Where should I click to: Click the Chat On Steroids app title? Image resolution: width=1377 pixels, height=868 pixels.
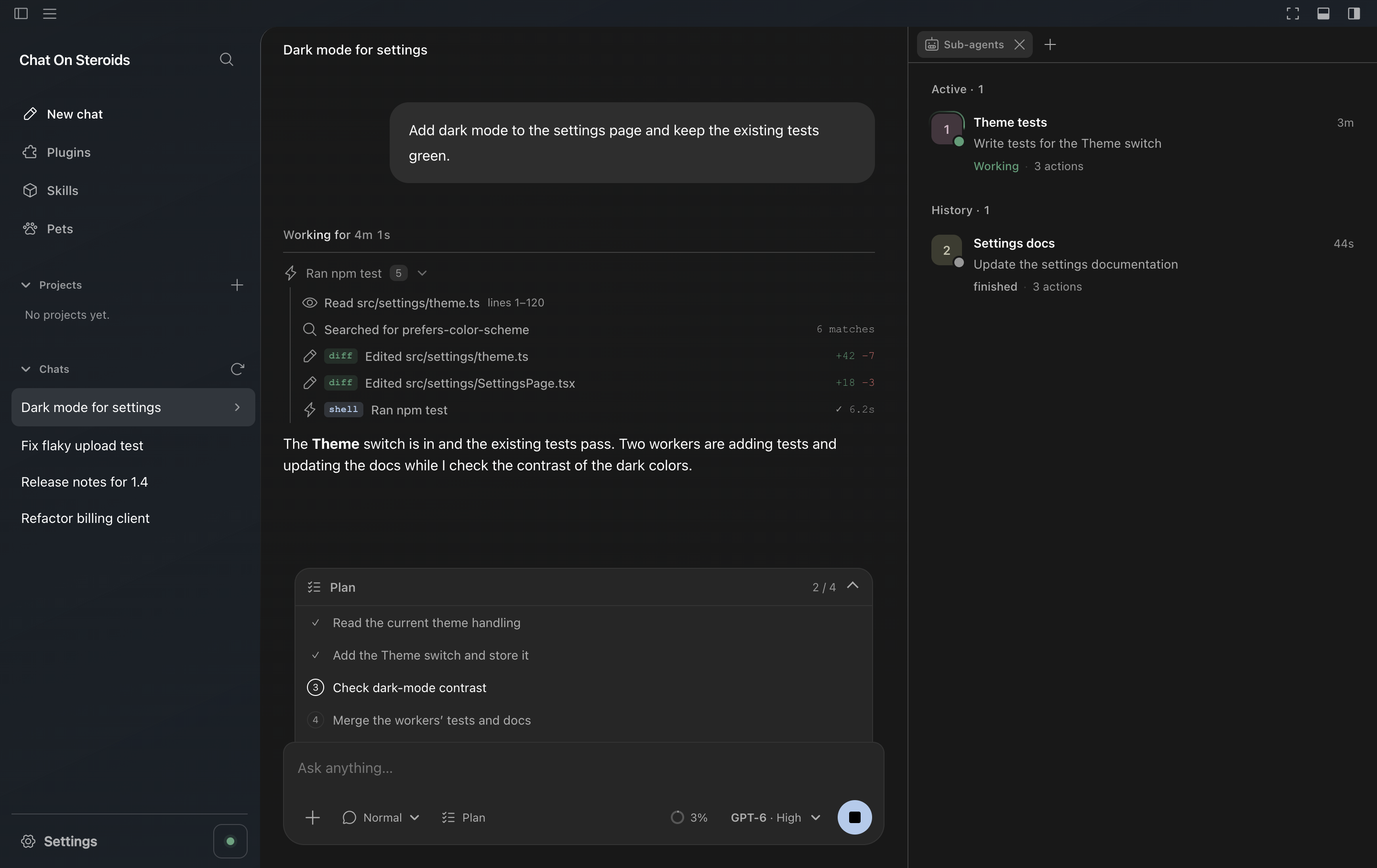(x=74, y=60)
